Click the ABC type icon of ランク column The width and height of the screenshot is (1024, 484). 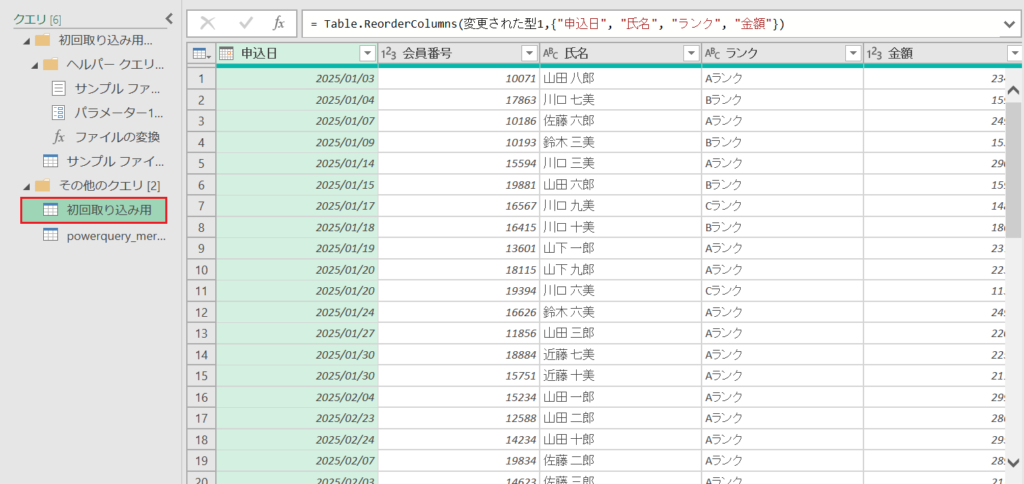click(x=712, y=54)
